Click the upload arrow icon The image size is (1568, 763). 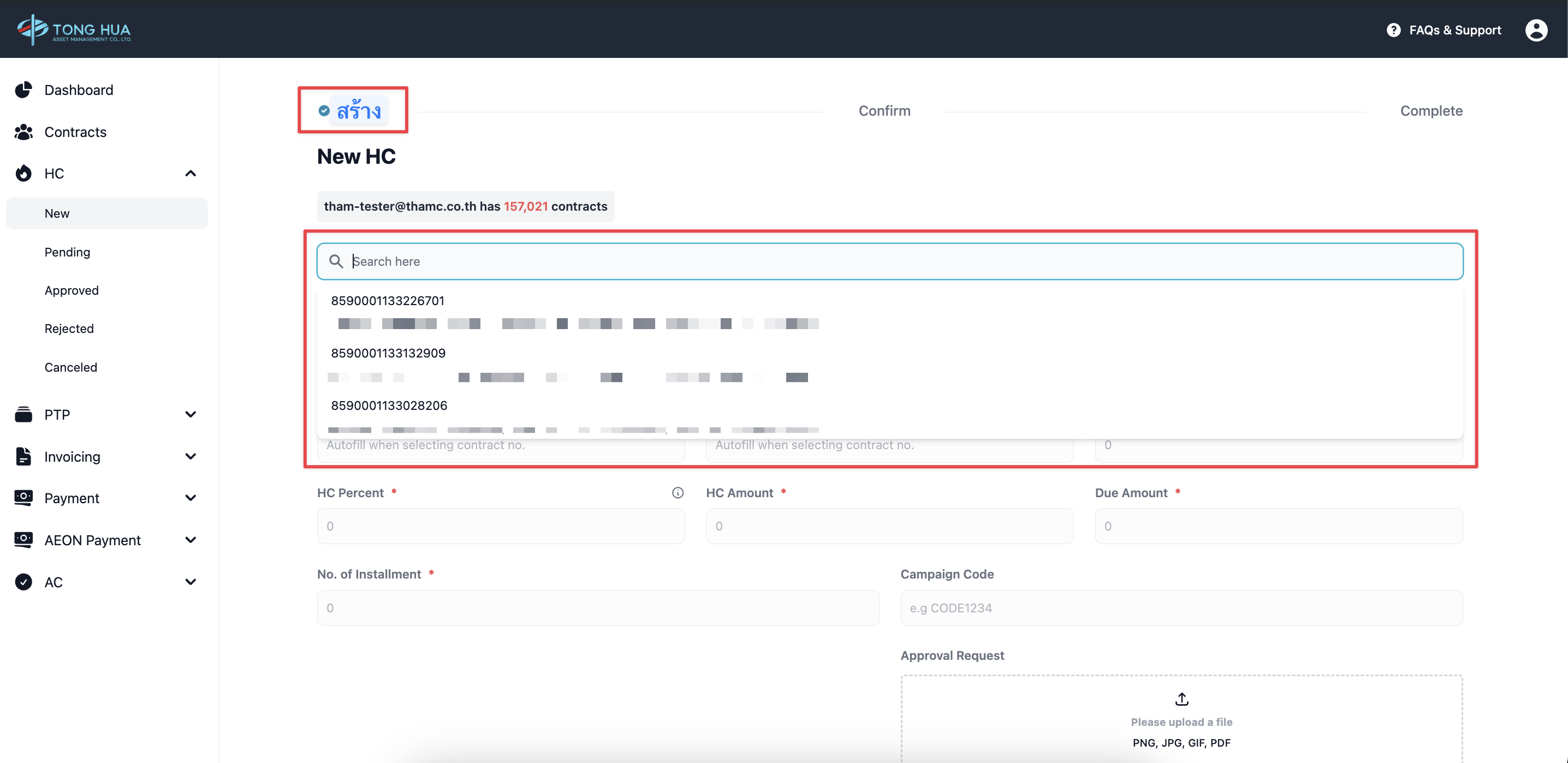click(1181, 699)
